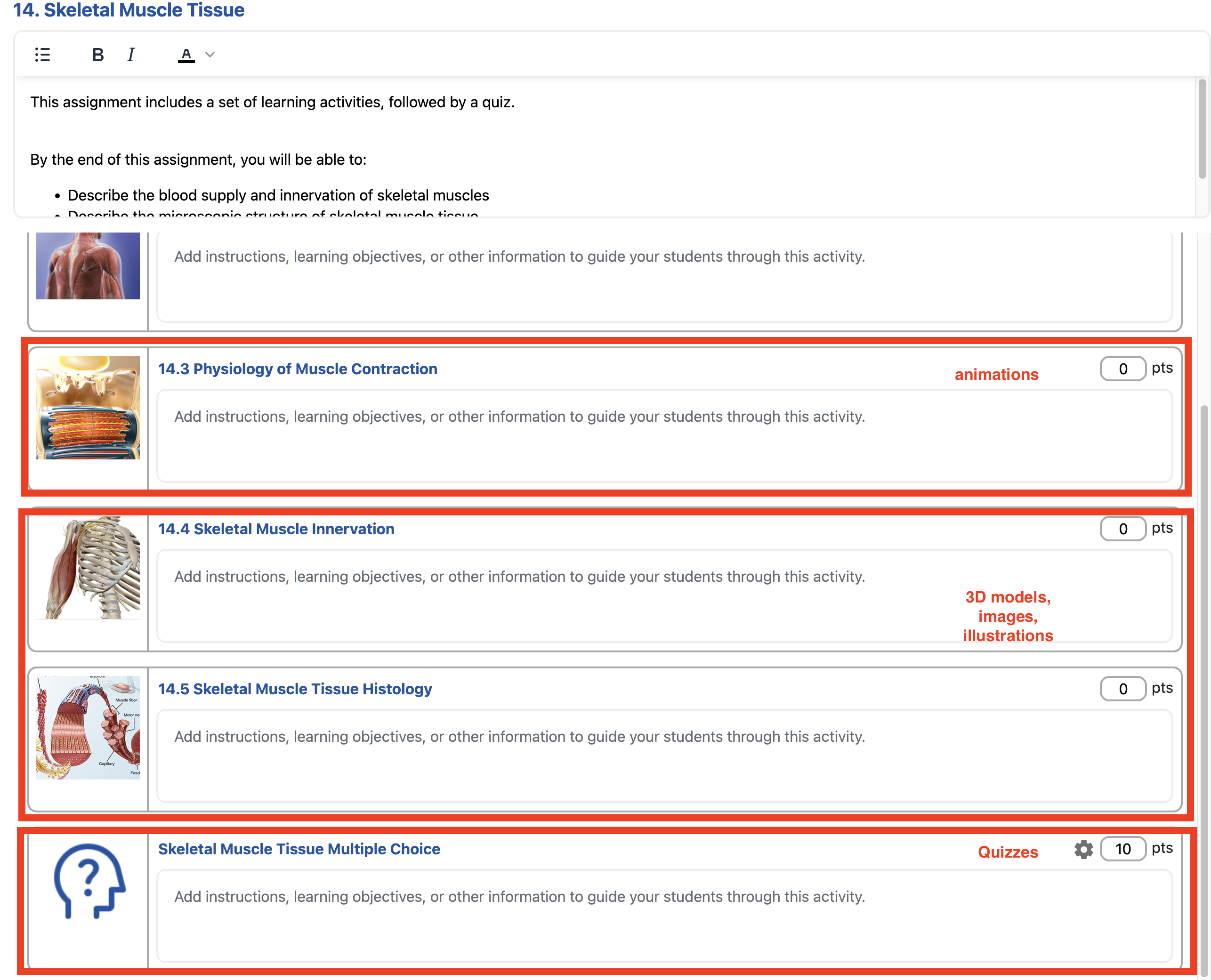
Task: Click the description editor scrollbar
Action: click(1202, 130)
